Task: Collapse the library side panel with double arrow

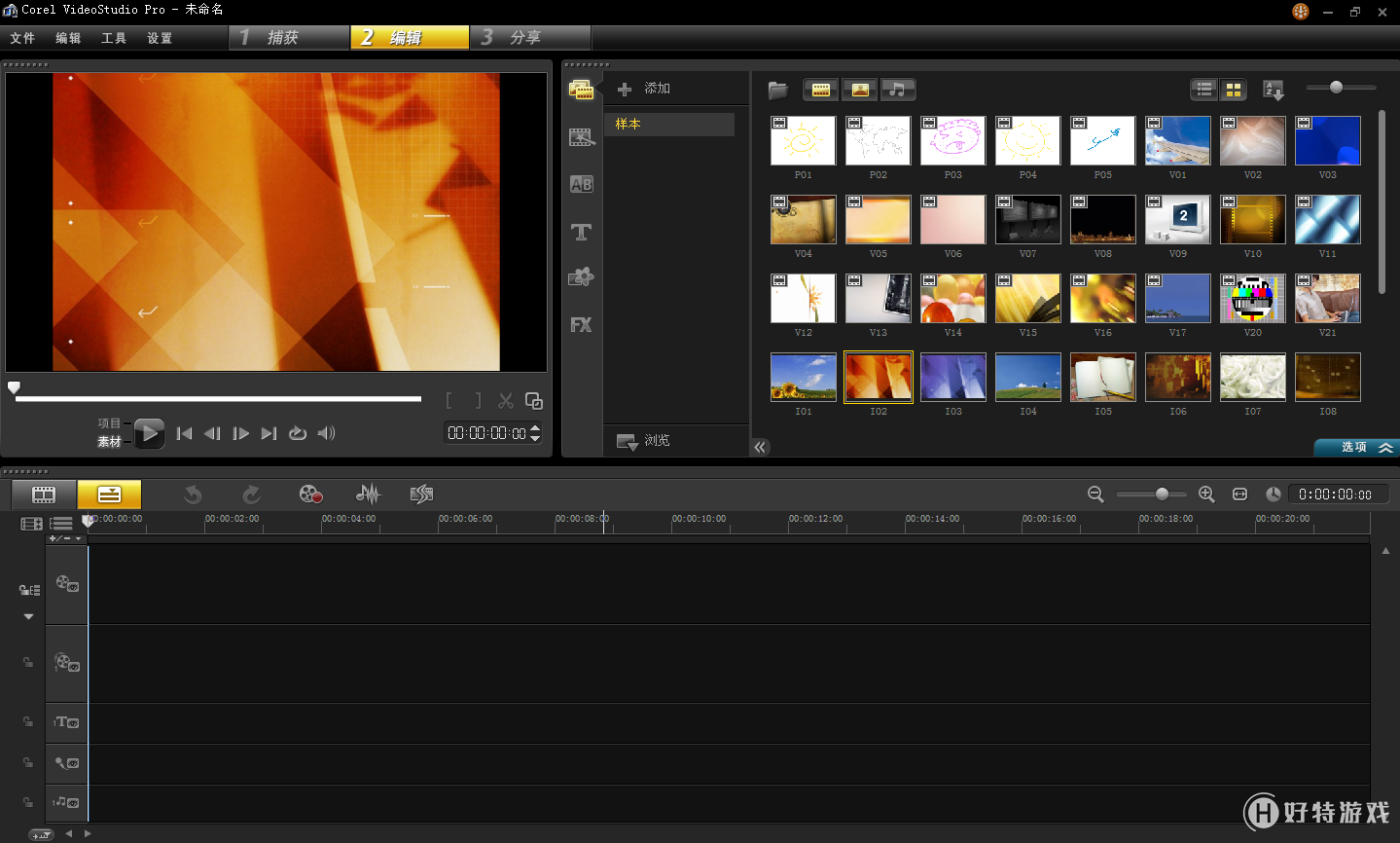Action: click(761, 447)
